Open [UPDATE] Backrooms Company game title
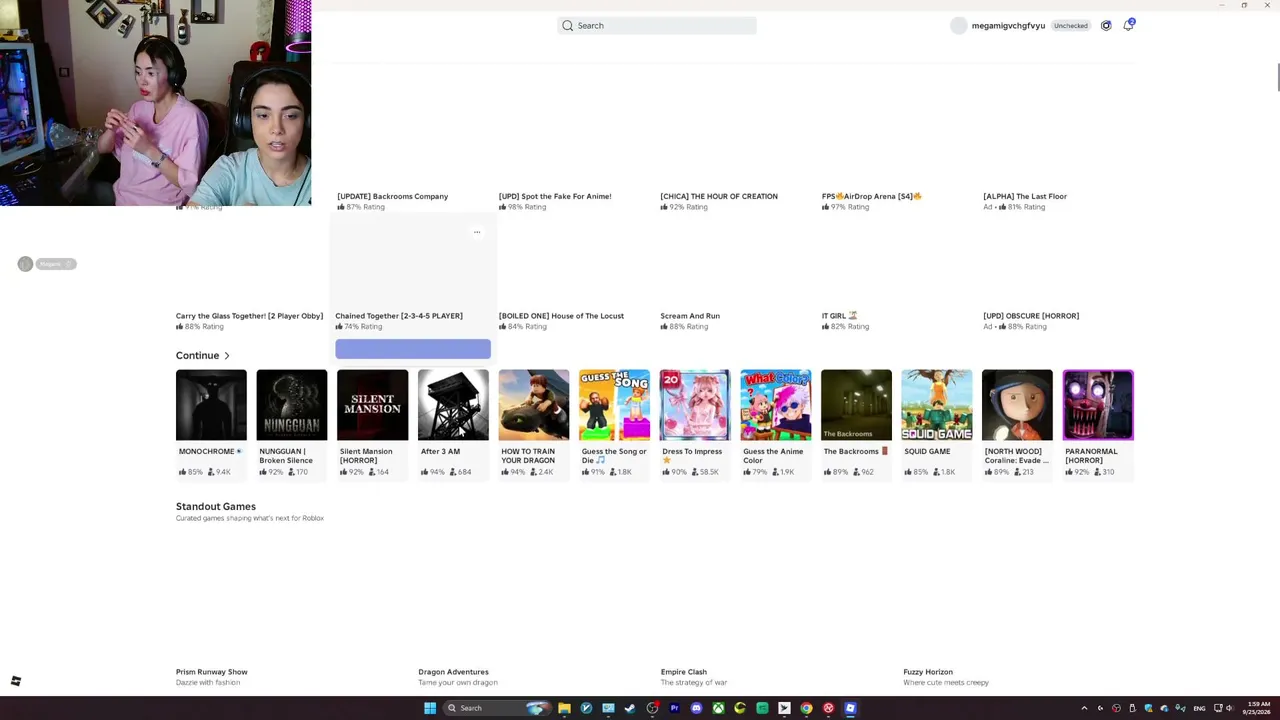 (x=392, y=196)
